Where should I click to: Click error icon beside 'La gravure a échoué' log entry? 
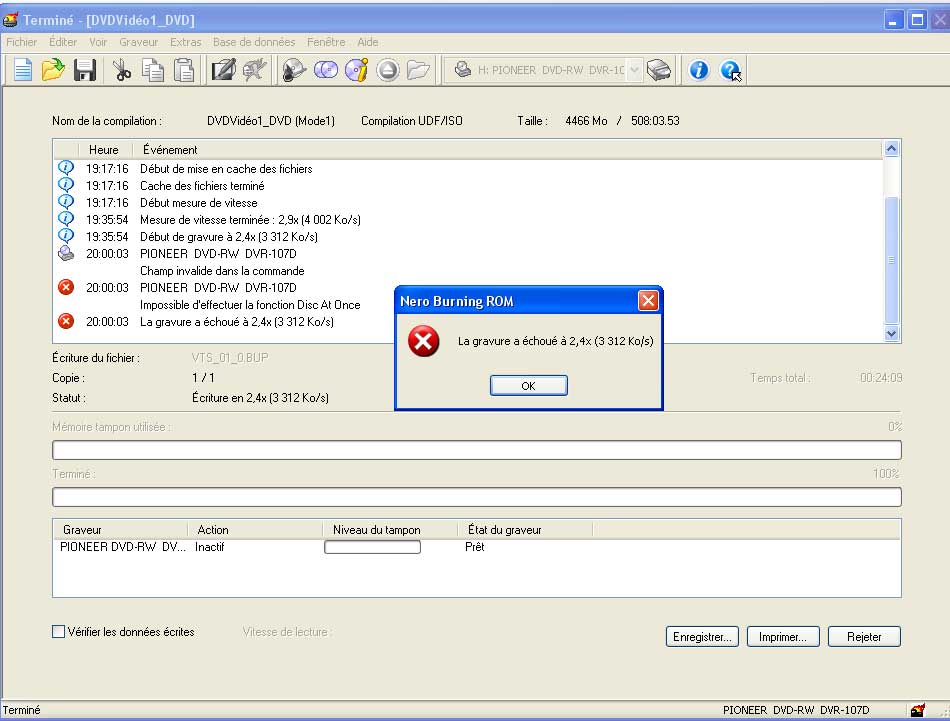(x=66, y=321)
